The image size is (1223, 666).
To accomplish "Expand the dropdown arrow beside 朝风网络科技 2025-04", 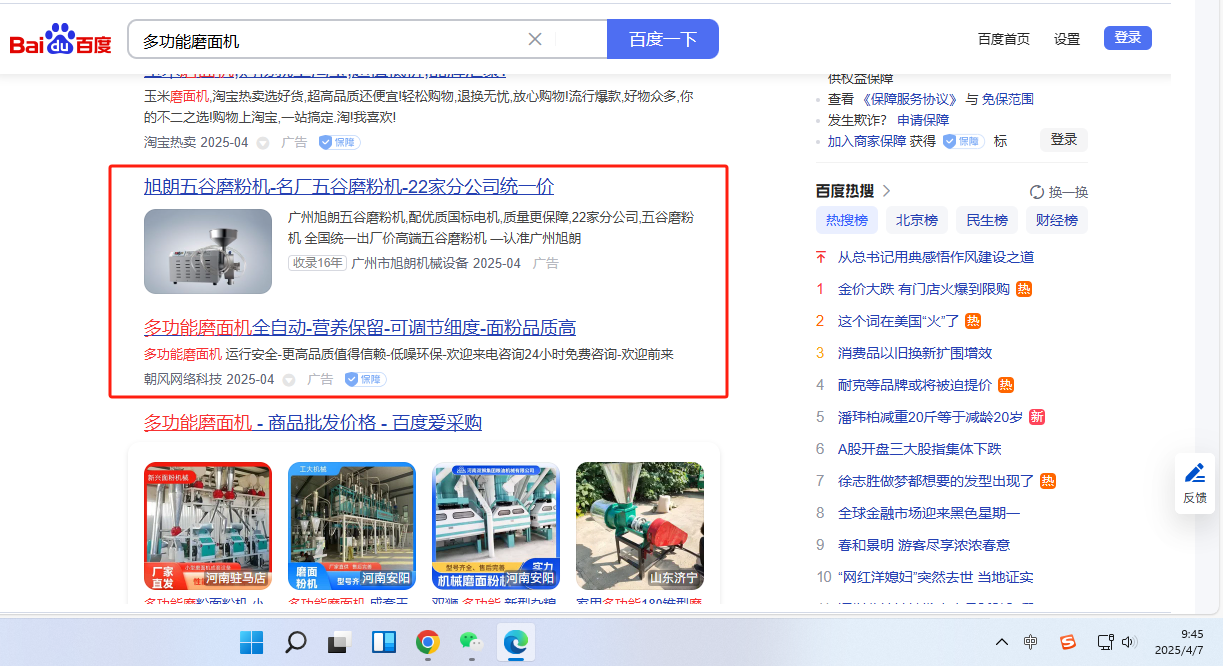I will click(289, 380).
